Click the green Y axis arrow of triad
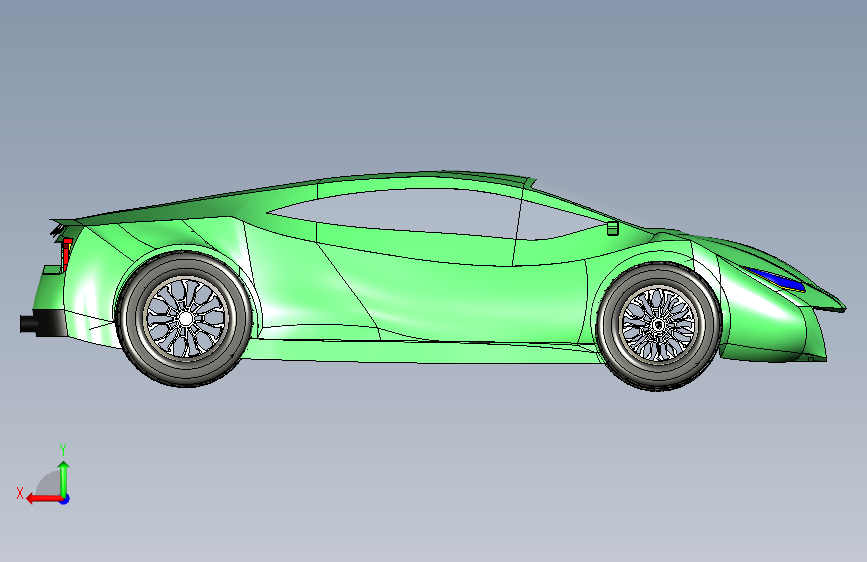Viewport: 867px width, 562px height. tap(64, 479)
